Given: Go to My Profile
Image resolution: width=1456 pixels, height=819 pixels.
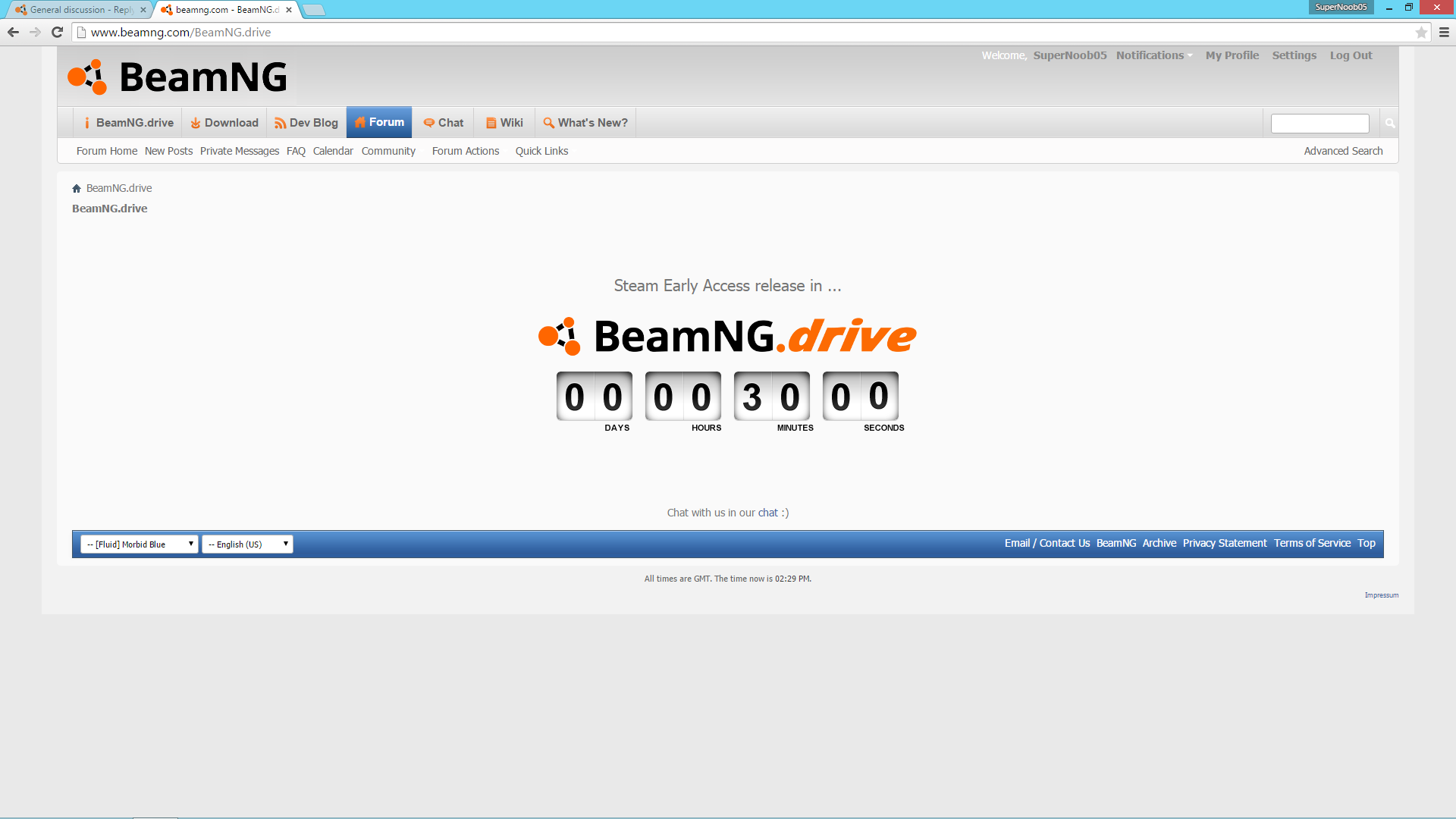Looking at the screenshot, I should click(x=1232, y=55).
